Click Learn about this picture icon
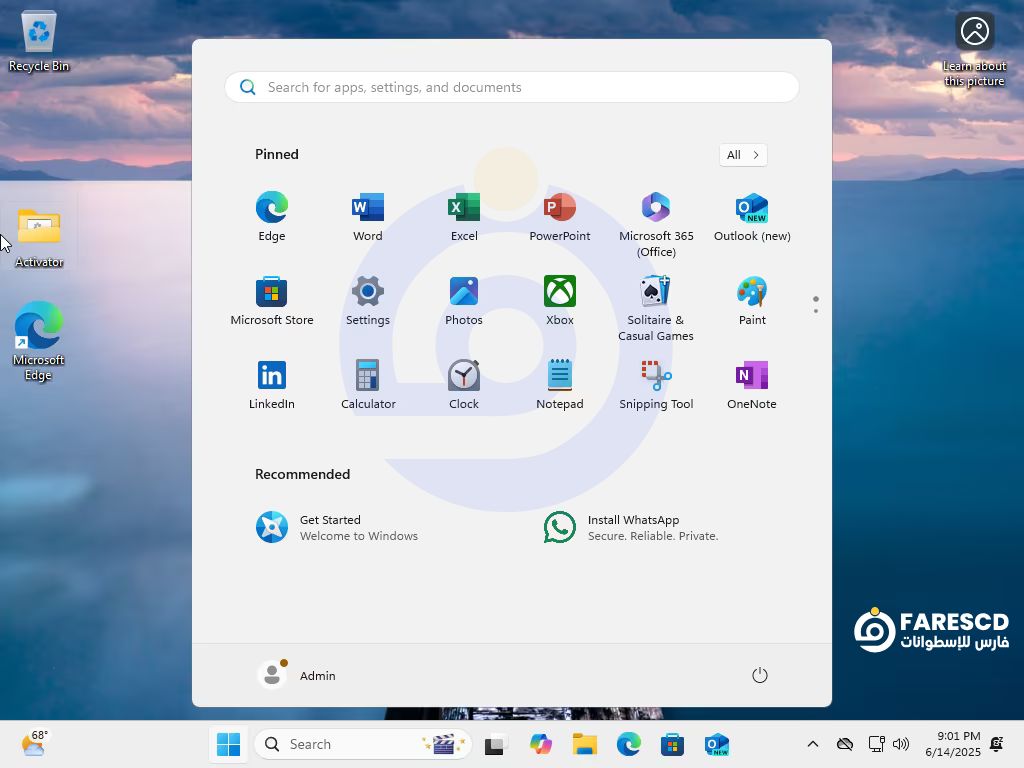Screen dimensions: 1024x768 click(x=974, y=50)
